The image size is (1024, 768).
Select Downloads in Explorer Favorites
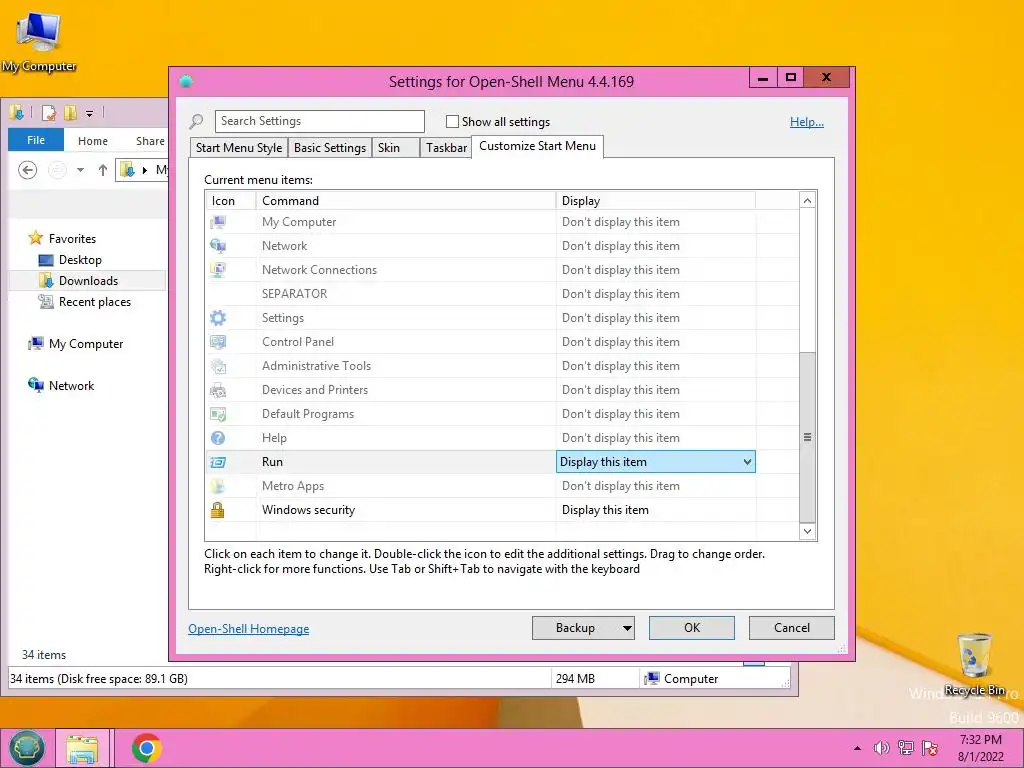[x=88, y=281]
